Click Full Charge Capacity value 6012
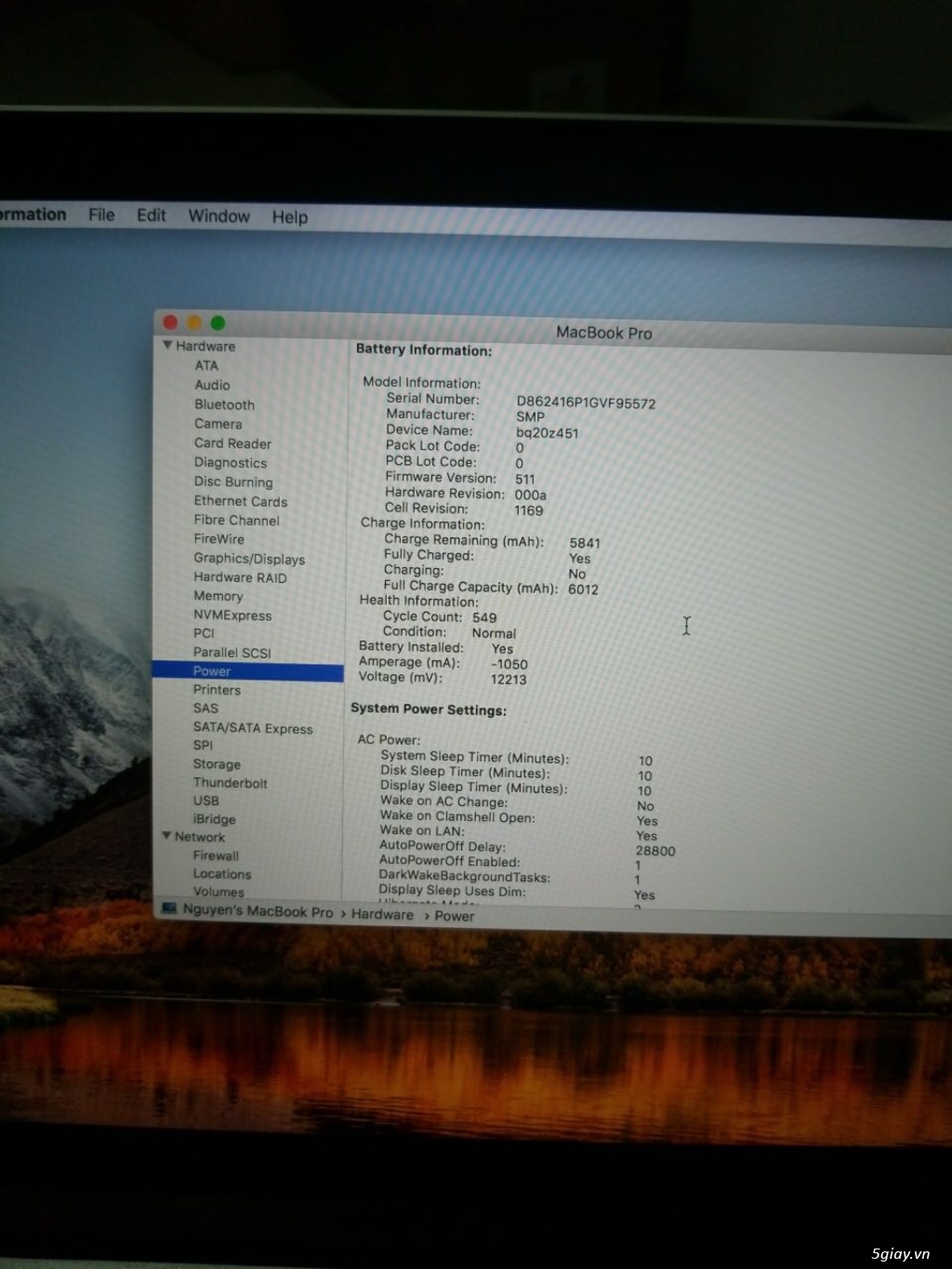 [583, 589]
